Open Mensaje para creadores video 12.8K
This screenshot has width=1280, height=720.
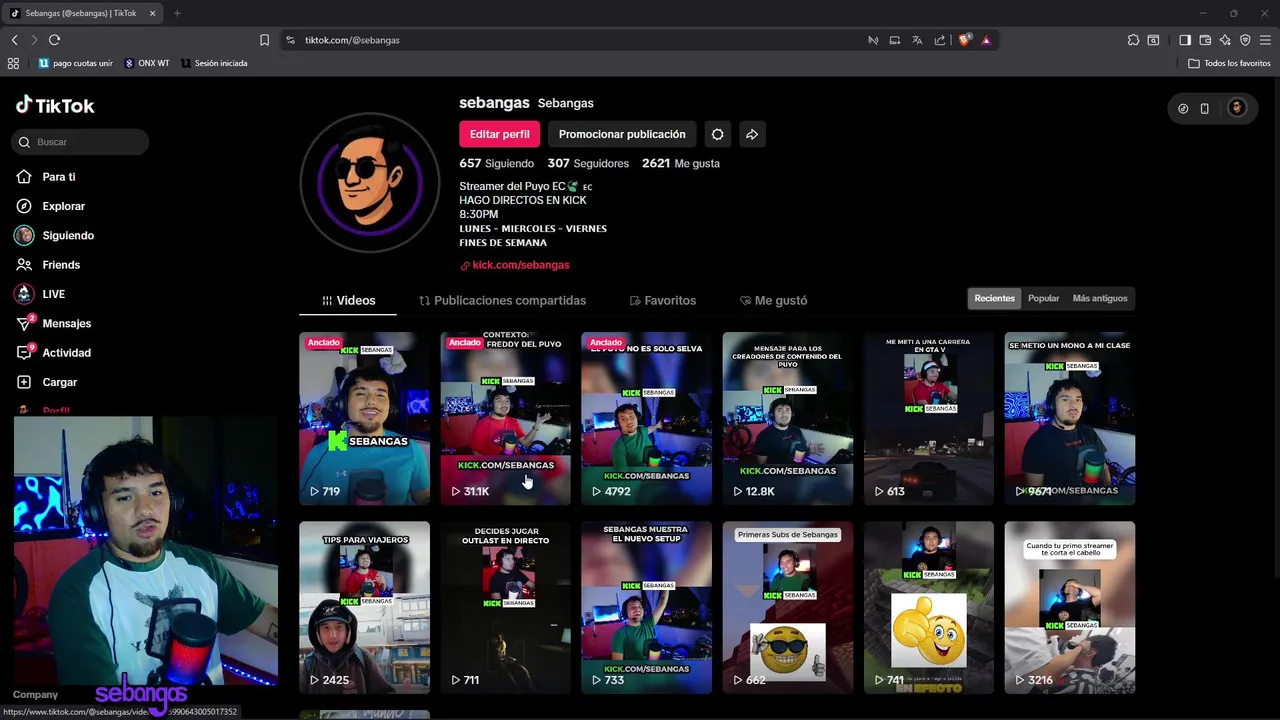tap(788, 418)
